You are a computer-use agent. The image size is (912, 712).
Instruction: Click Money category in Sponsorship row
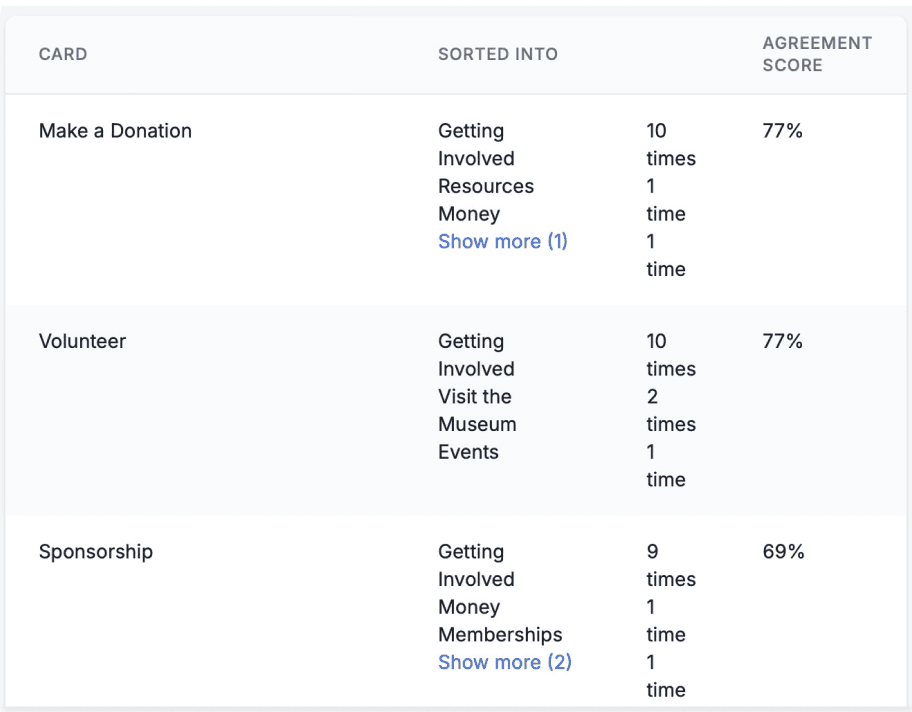[x=469, y=607]
